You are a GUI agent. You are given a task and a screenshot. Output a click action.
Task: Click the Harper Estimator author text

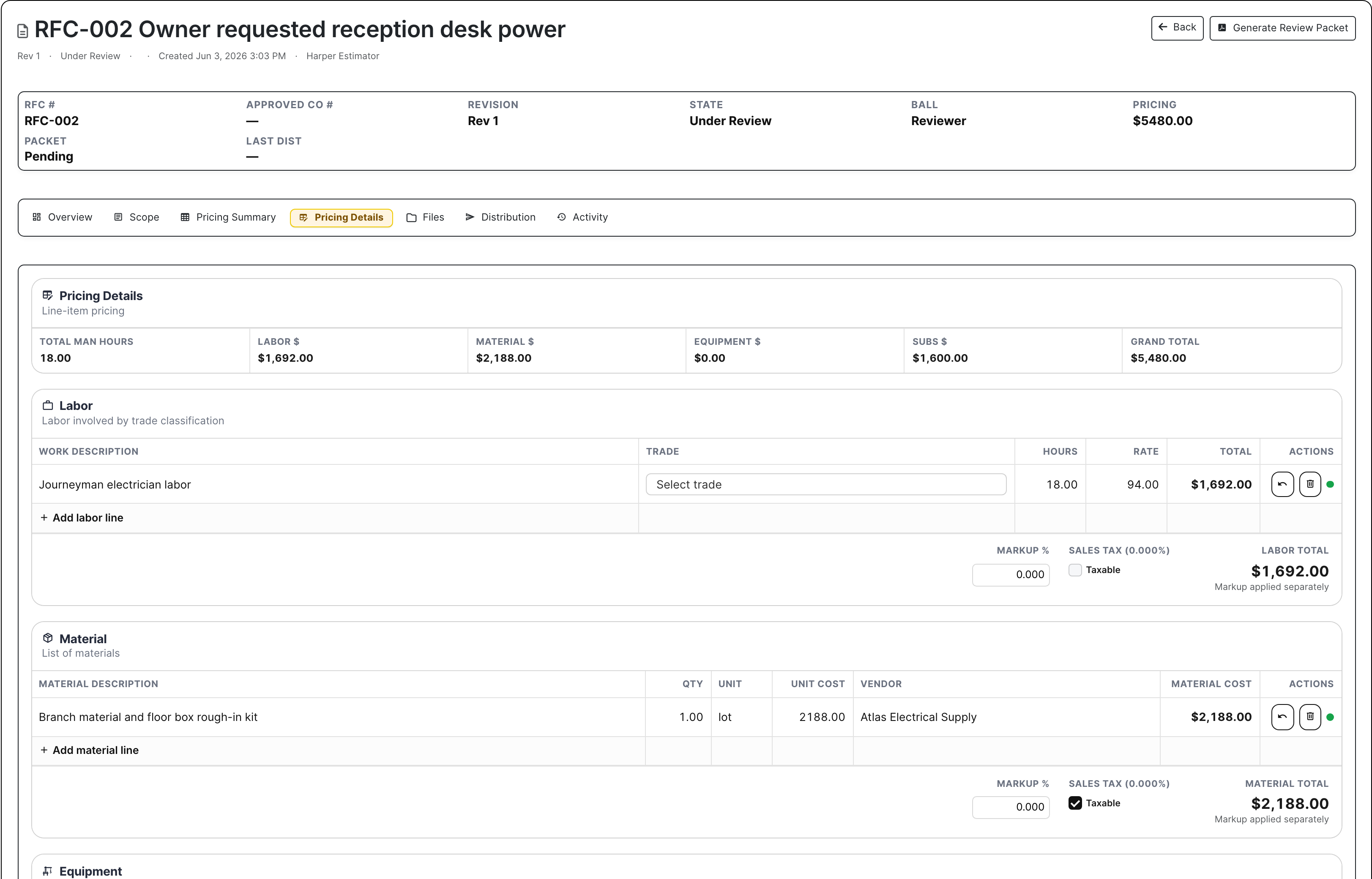click(x=342, y=56)
